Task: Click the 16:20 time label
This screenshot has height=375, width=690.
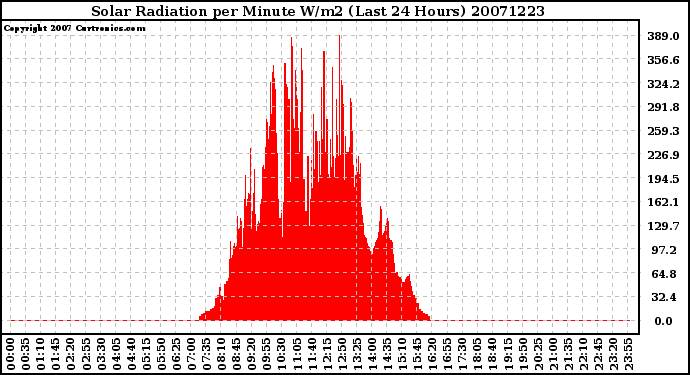Action: 432,354
